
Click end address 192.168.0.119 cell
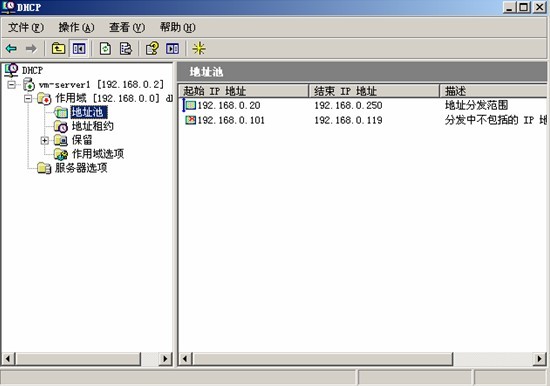[x=348, y=120]
